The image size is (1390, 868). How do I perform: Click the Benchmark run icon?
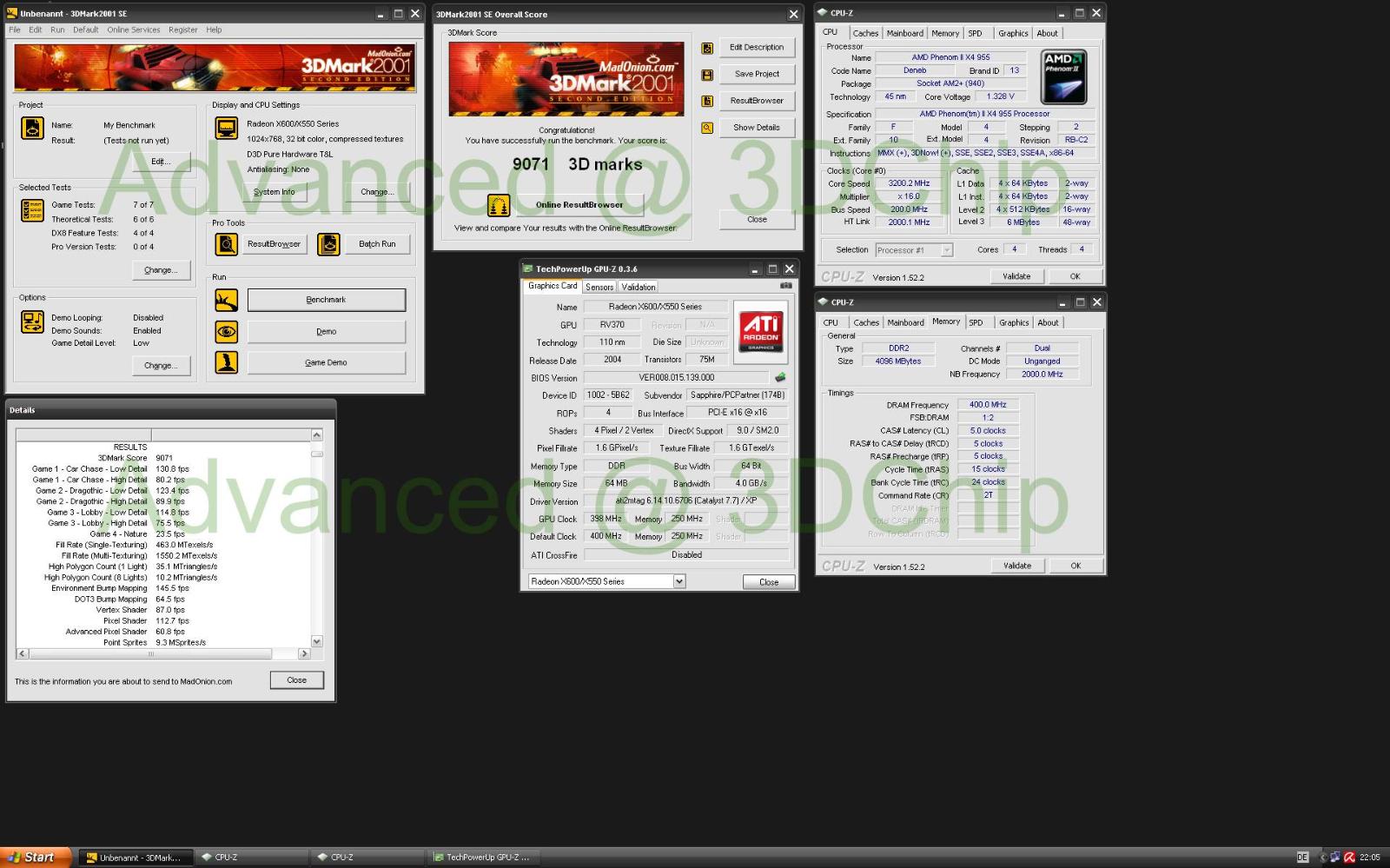point(226,301)
